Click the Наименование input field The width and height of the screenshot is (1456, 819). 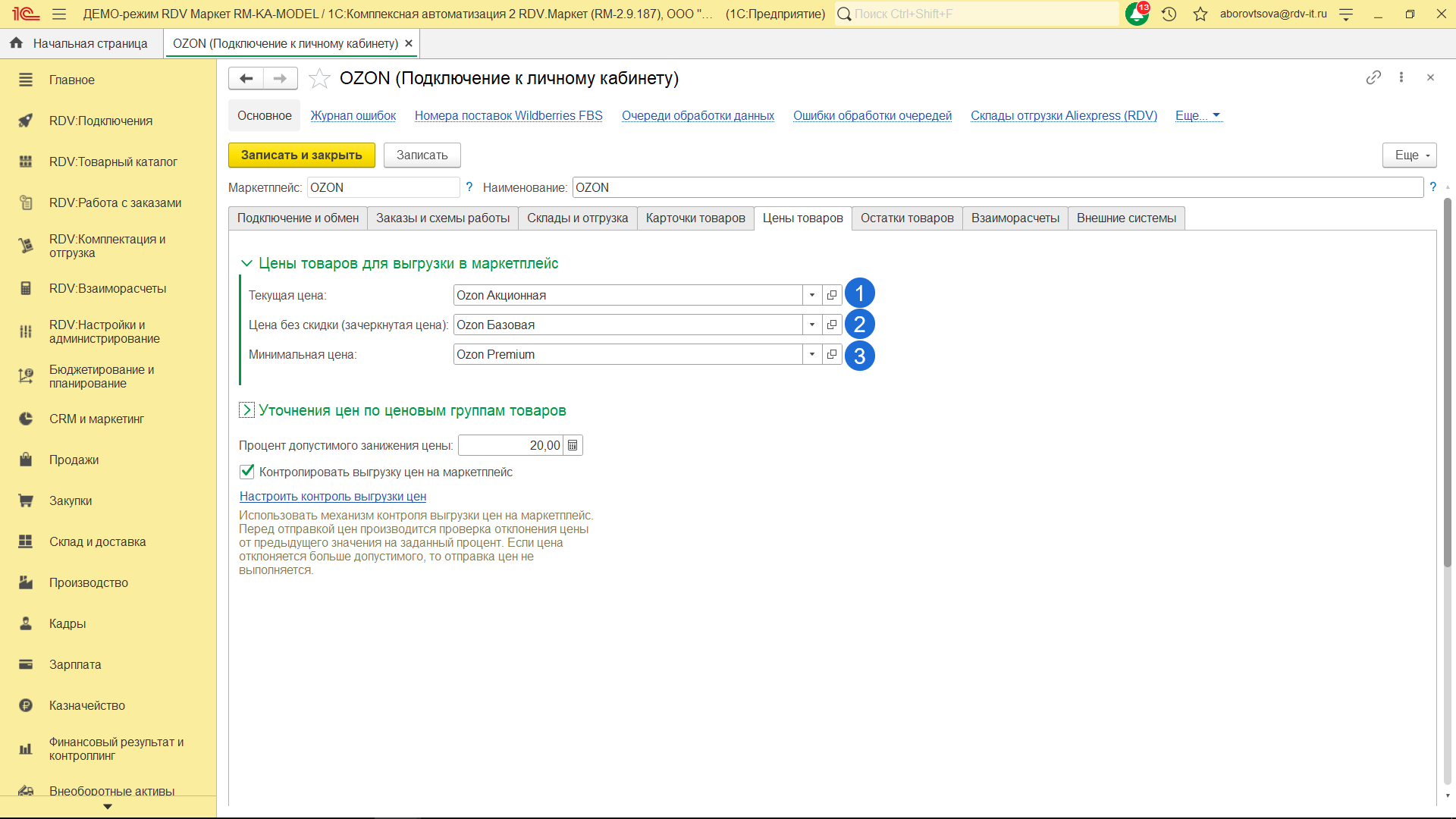tap(996, 187)
